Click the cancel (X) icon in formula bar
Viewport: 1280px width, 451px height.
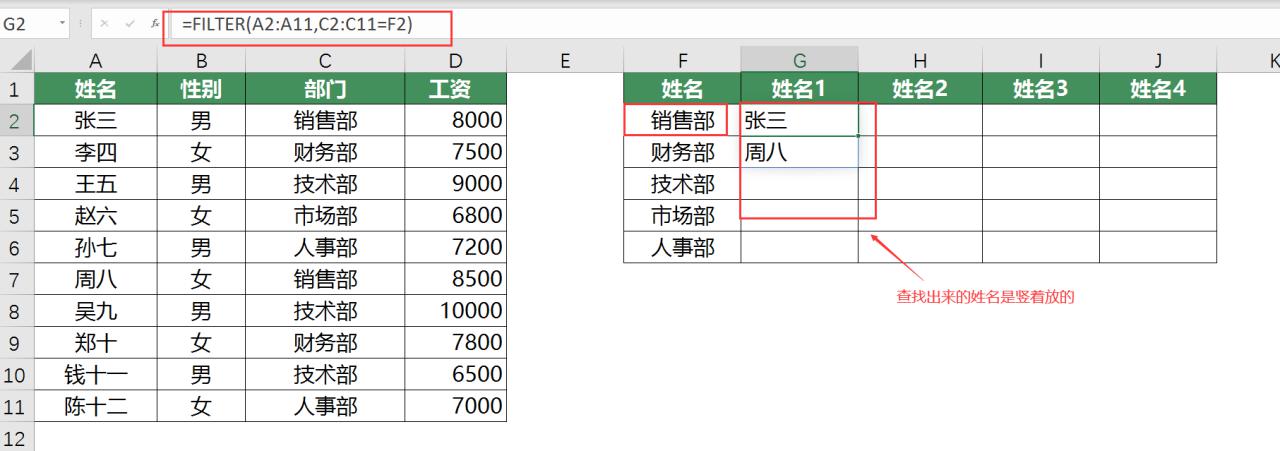tap(105, 23)
